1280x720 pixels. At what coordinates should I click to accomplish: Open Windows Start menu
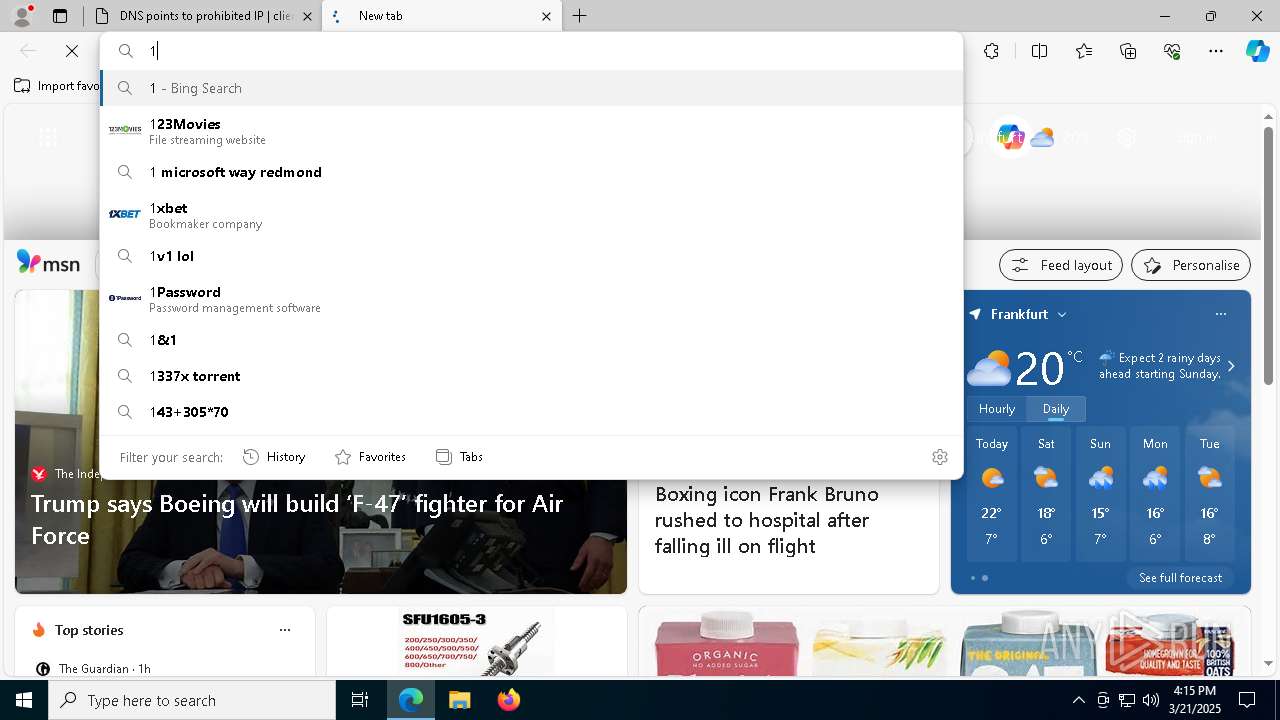point(24,700)
